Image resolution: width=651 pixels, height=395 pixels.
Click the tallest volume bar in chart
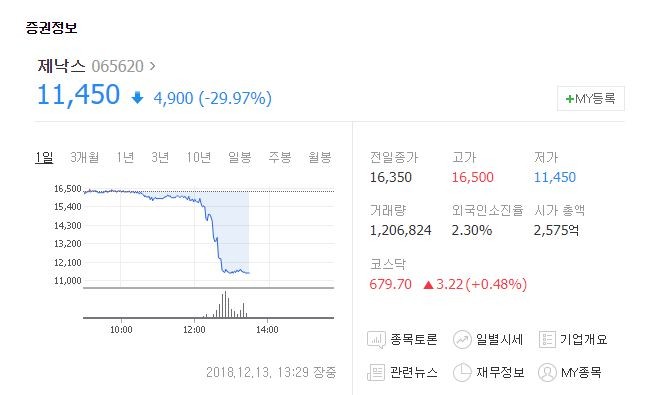tap(225, 304)
